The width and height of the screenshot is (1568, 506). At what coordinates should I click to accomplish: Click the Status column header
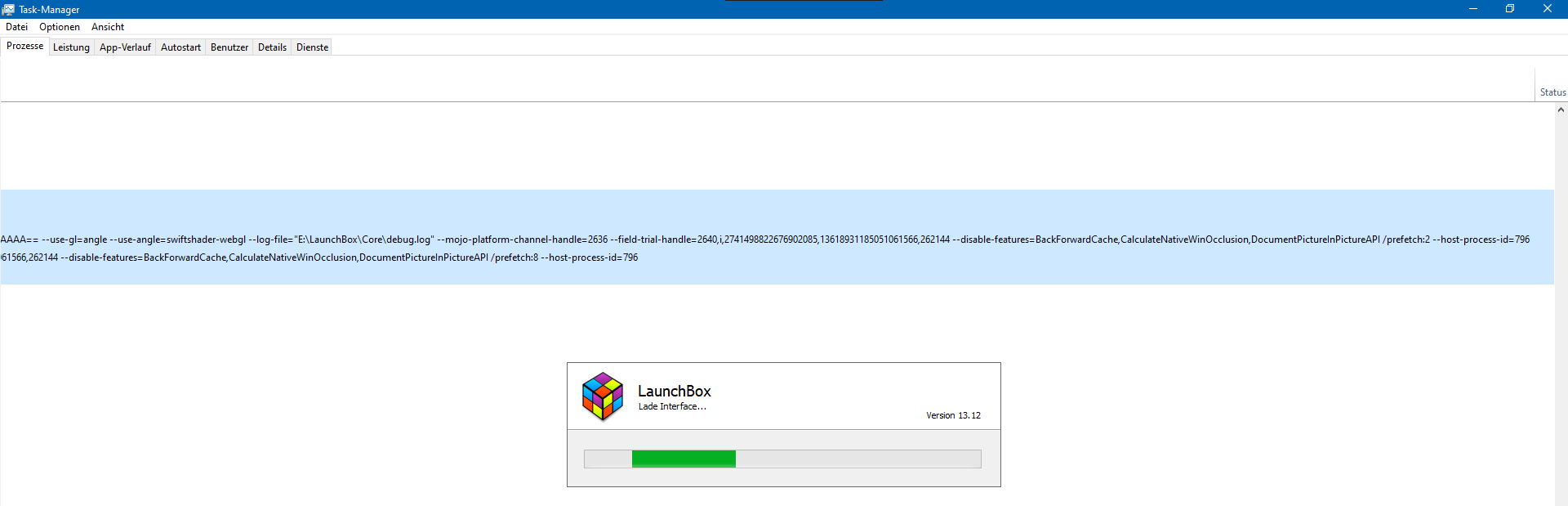[x=1552, y=84]
